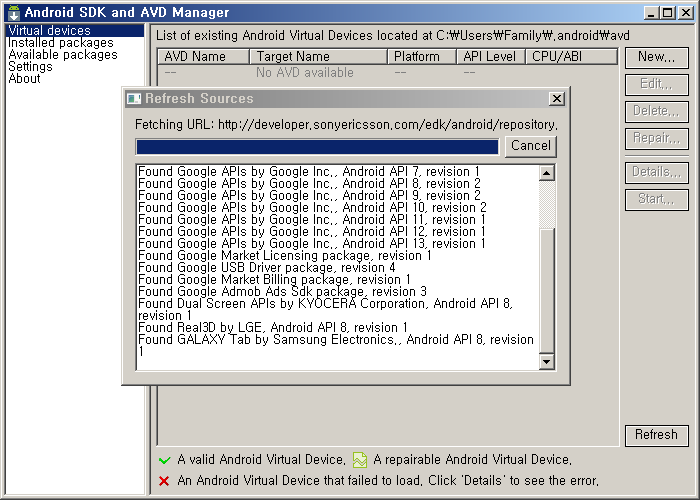Viewport: 700px width, 500px height.
Task: Click the Repair... button
Action: 656,138
